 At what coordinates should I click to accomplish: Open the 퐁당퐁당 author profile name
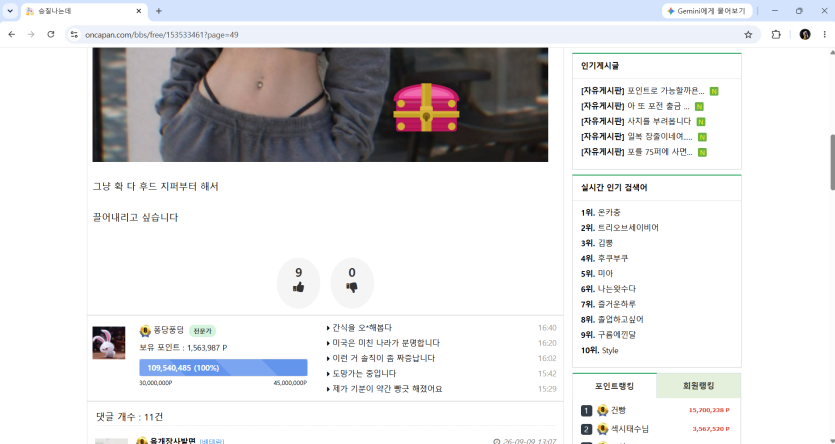click(x=169, y=330)
